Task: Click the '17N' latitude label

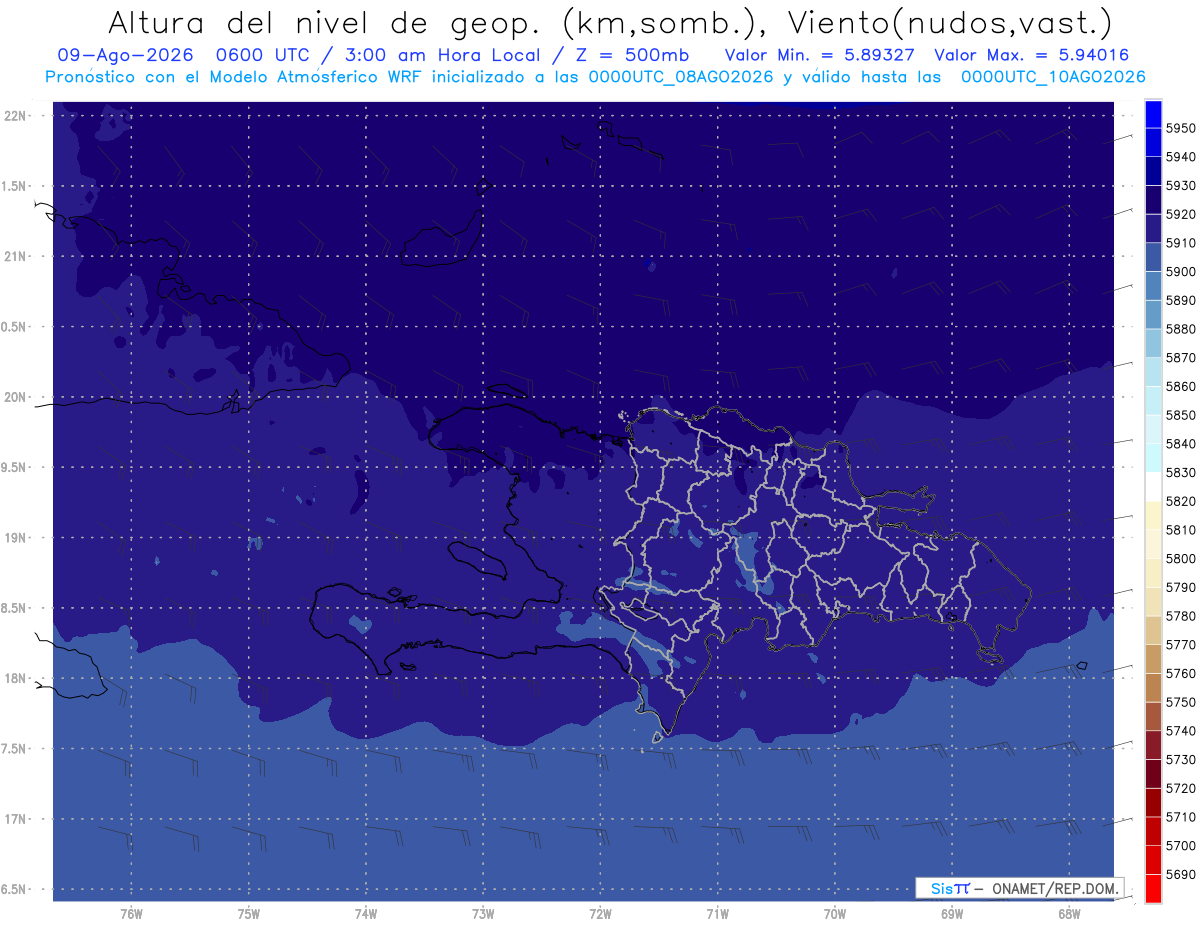Action: click(x=14, y=819)
